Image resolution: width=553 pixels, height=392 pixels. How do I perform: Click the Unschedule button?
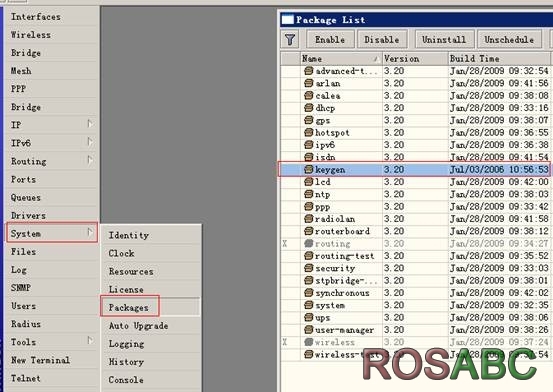pos(509,39)
